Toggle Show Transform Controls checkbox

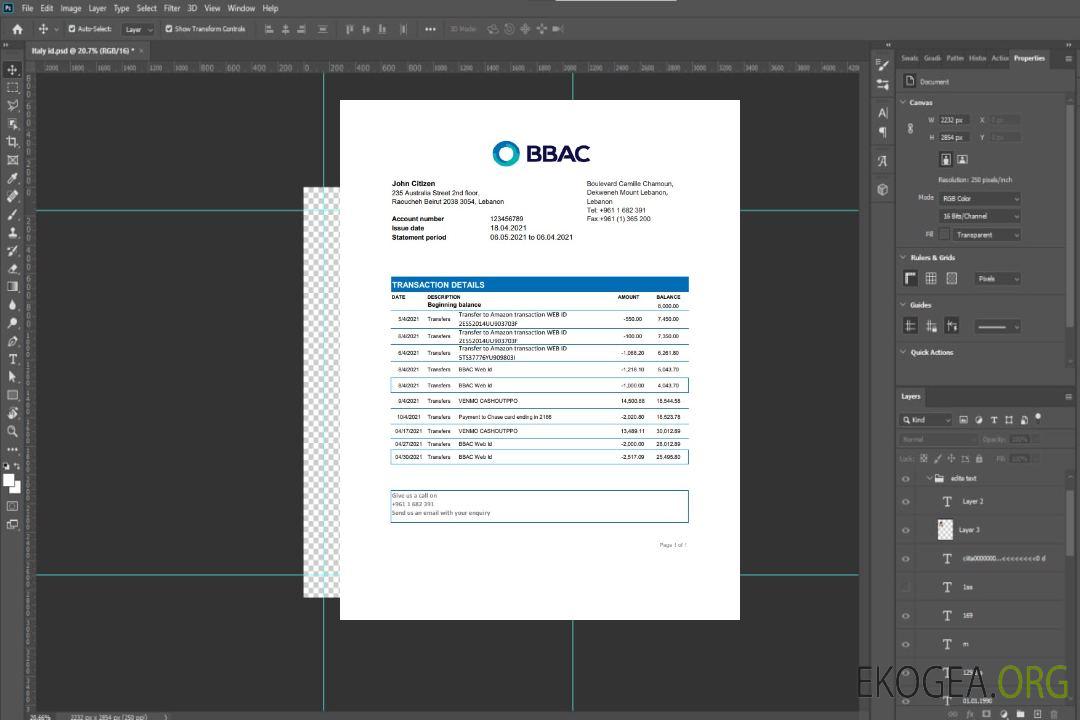coord(169,29)
